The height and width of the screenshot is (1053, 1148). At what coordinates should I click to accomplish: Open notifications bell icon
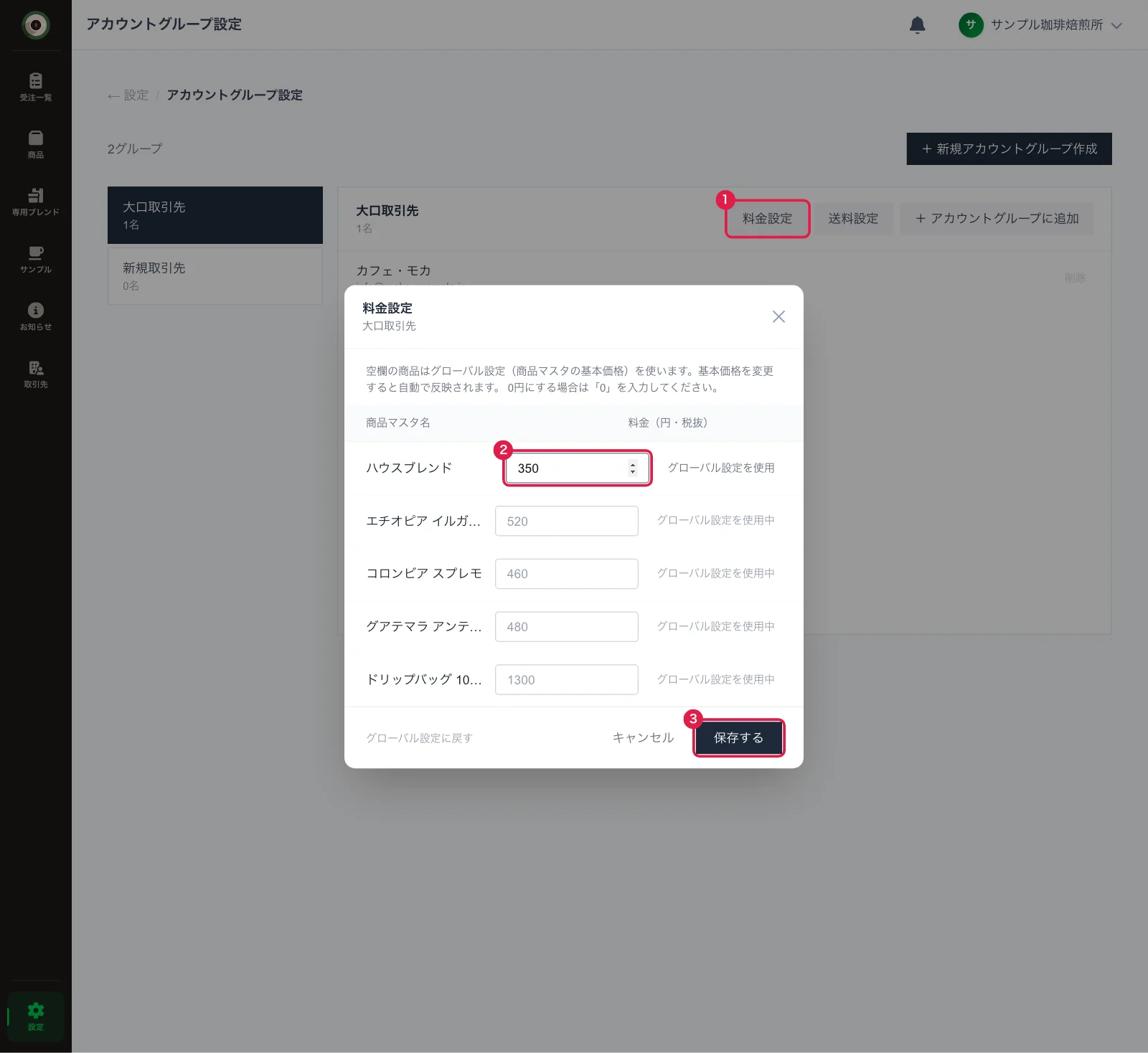click(x=917, y=25)
